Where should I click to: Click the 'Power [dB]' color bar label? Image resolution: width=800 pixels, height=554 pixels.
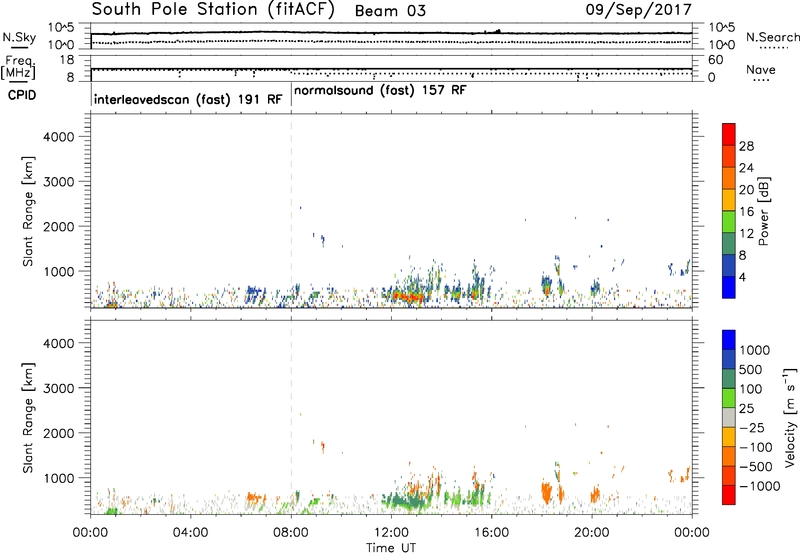[764, 211]
